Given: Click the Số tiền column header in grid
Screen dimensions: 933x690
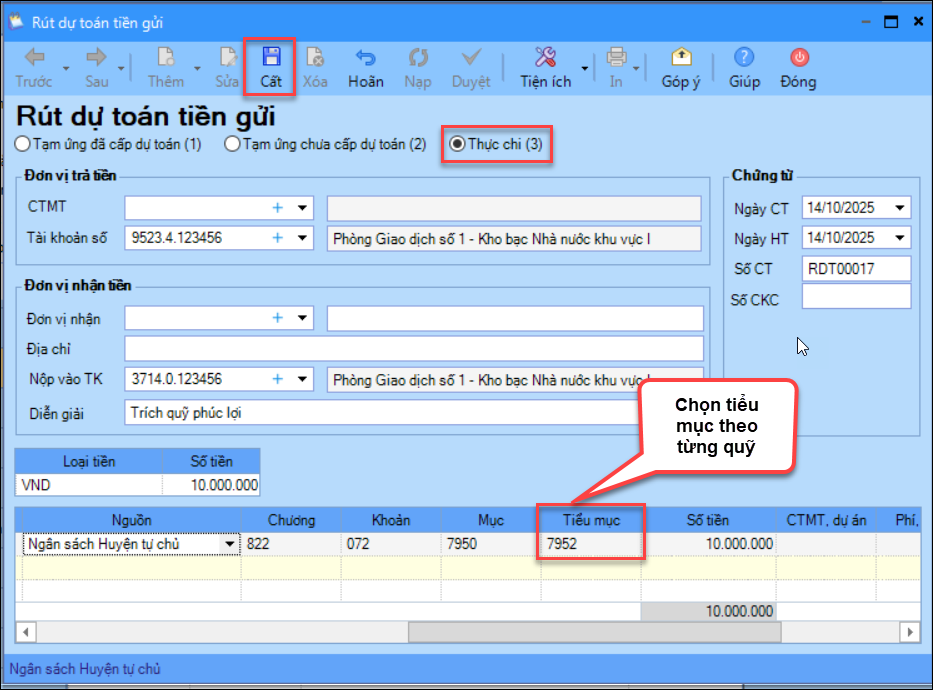Looking at the screenshot, I should click(707, 520).
